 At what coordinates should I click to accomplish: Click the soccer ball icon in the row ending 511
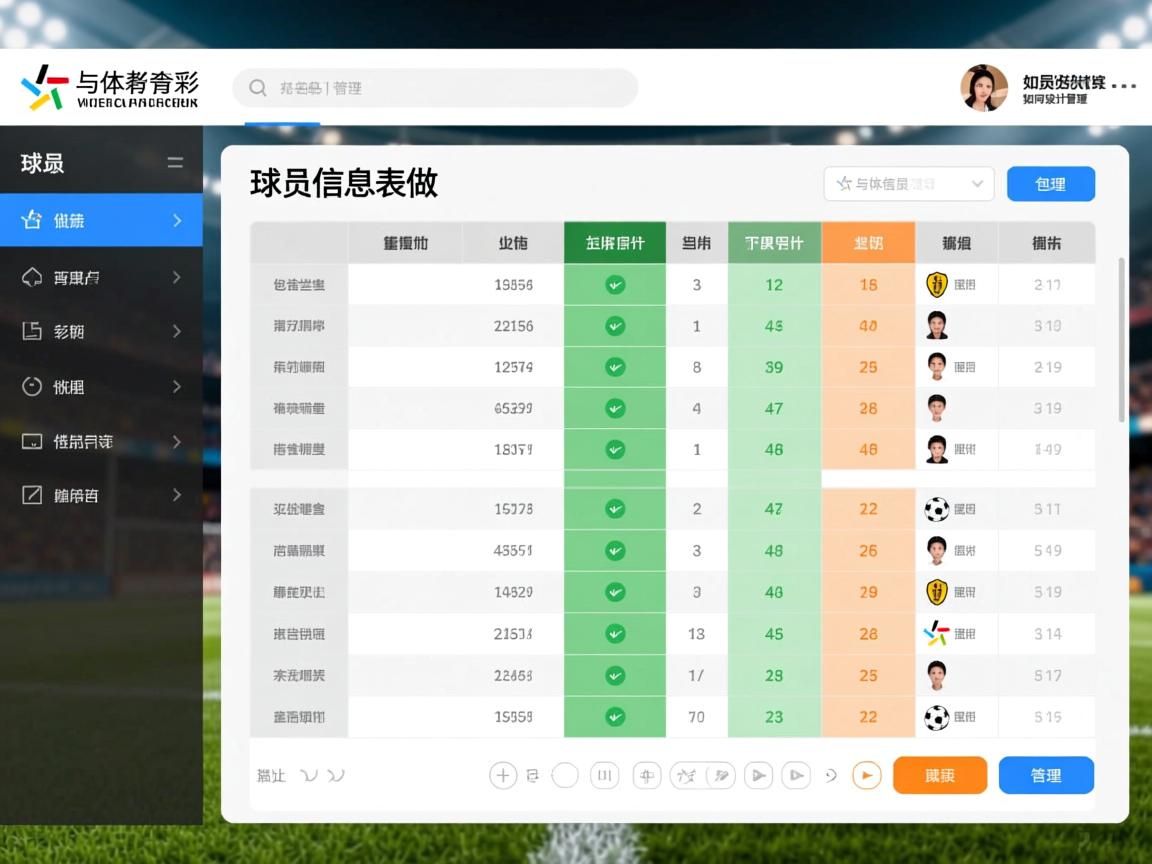point(936,510)
